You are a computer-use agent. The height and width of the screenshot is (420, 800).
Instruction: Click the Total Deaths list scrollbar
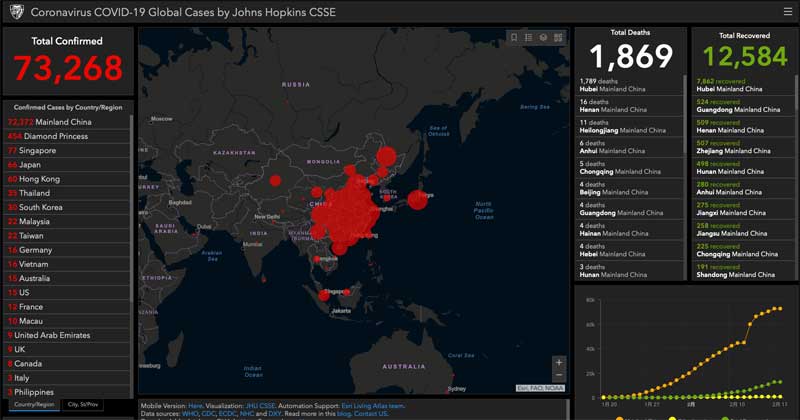(x=685, y=115)
